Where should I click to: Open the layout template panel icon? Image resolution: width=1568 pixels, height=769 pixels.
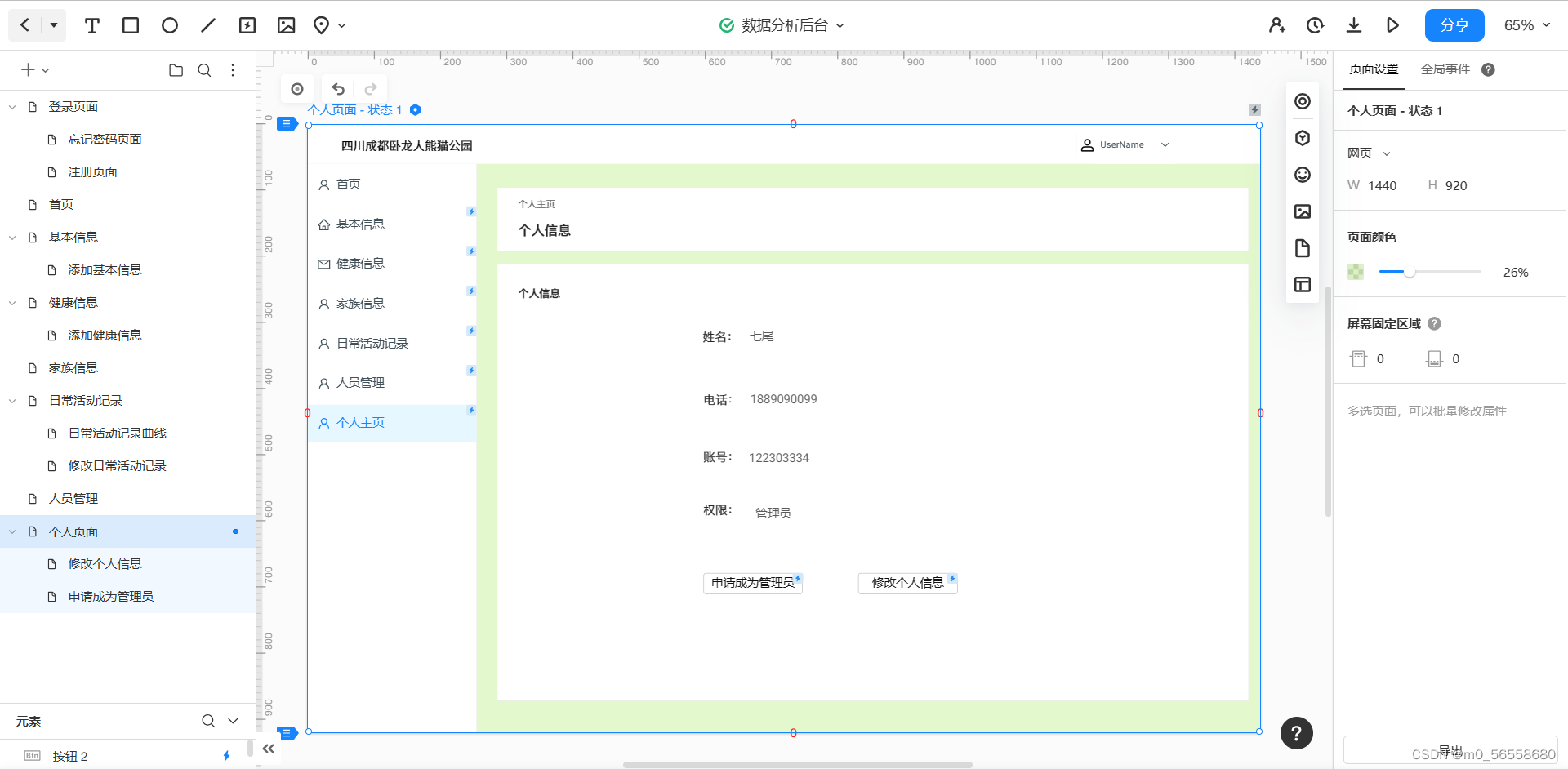coord(1303,285)
